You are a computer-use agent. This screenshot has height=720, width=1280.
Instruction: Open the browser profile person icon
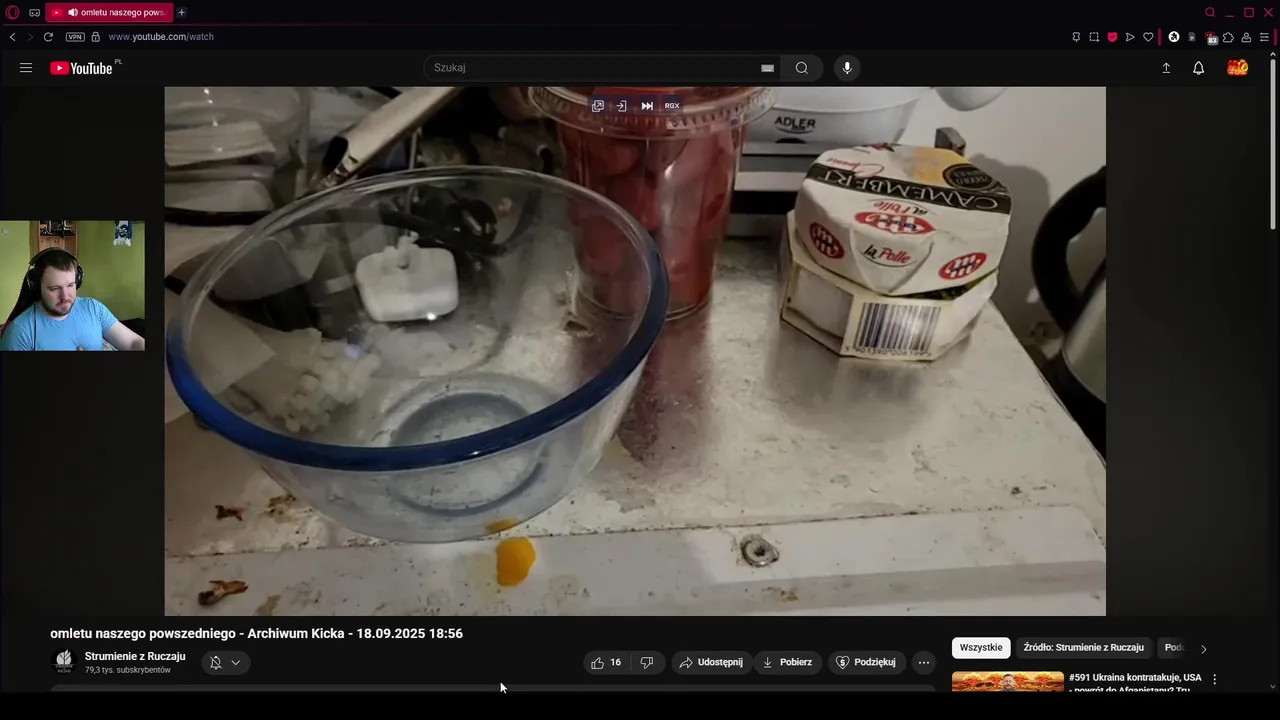tap(1246, 37)
